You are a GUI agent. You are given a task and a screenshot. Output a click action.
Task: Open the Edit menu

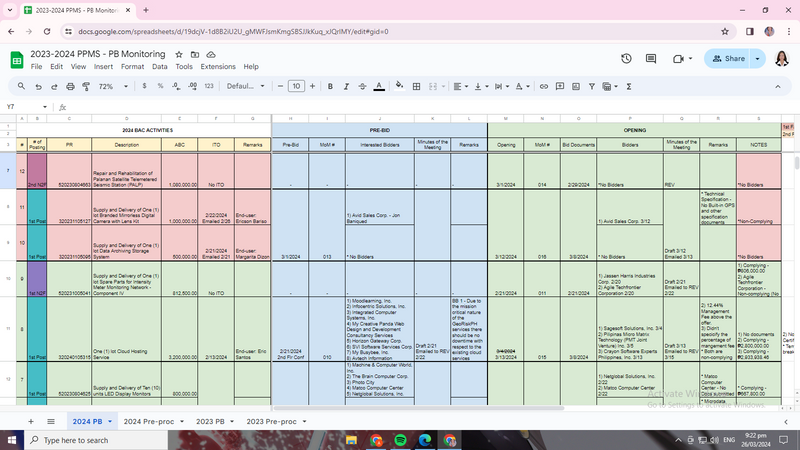56,67
